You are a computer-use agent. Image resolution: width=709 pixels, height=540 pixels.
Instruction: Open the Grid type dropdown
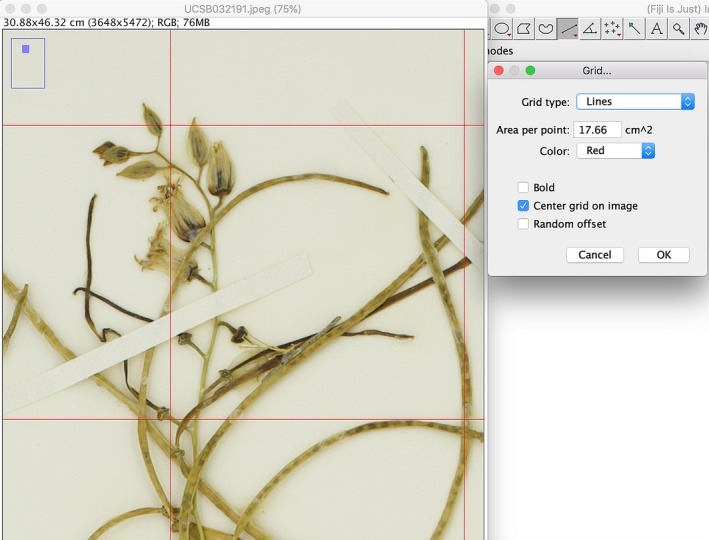tap(635, 102)
